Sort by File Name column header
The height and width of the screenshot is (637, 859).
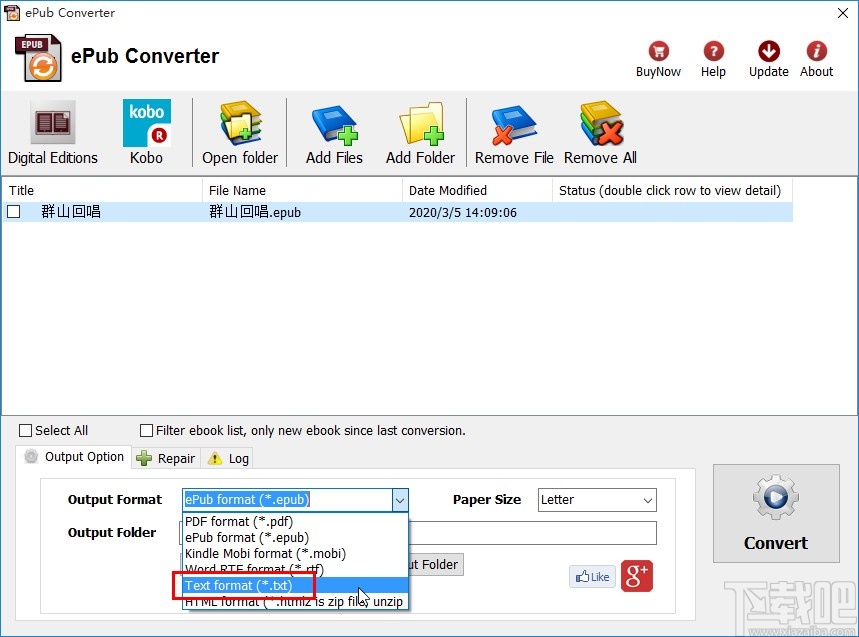click(x=302, y=190)
